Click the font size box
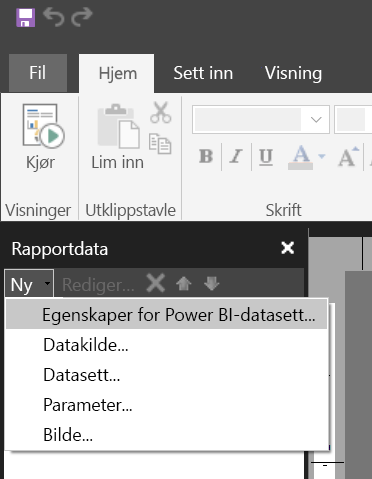The width and height of the screenshot is (372, 479). [x=353, y=119]
